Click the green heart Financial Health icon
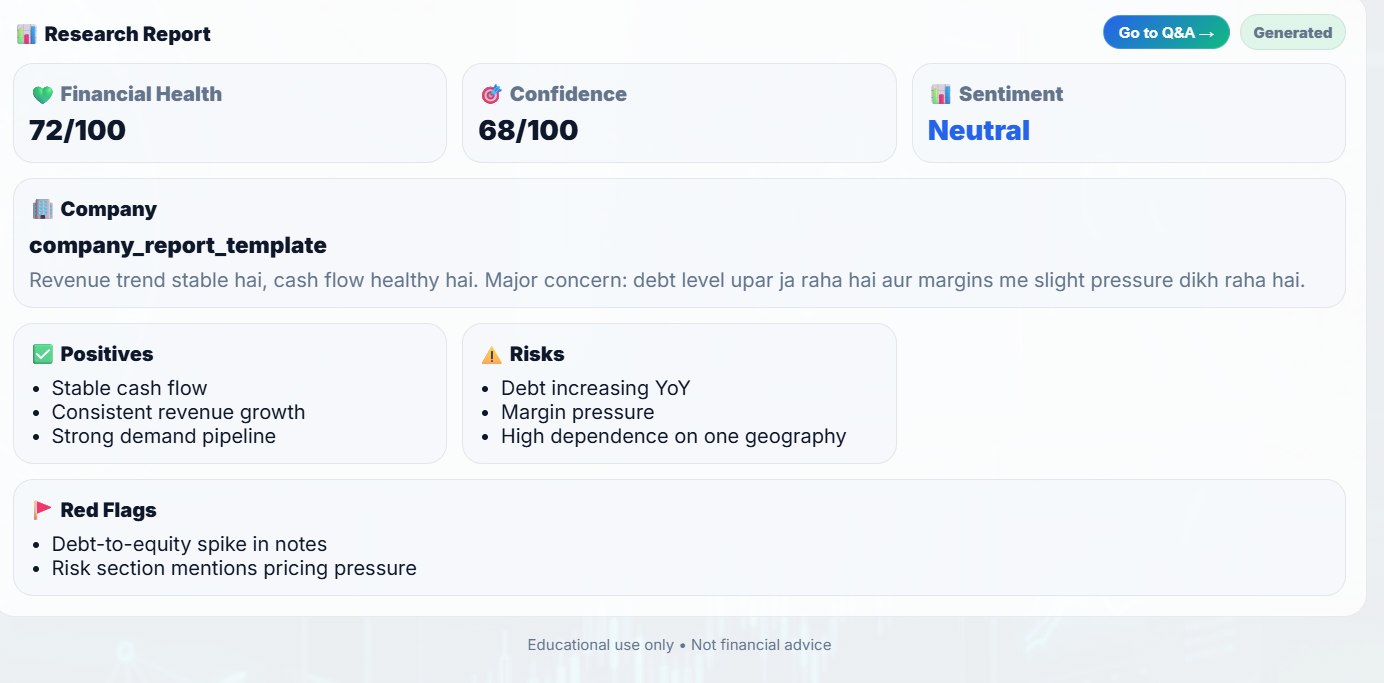1384x683 pixels. point(42,95)
